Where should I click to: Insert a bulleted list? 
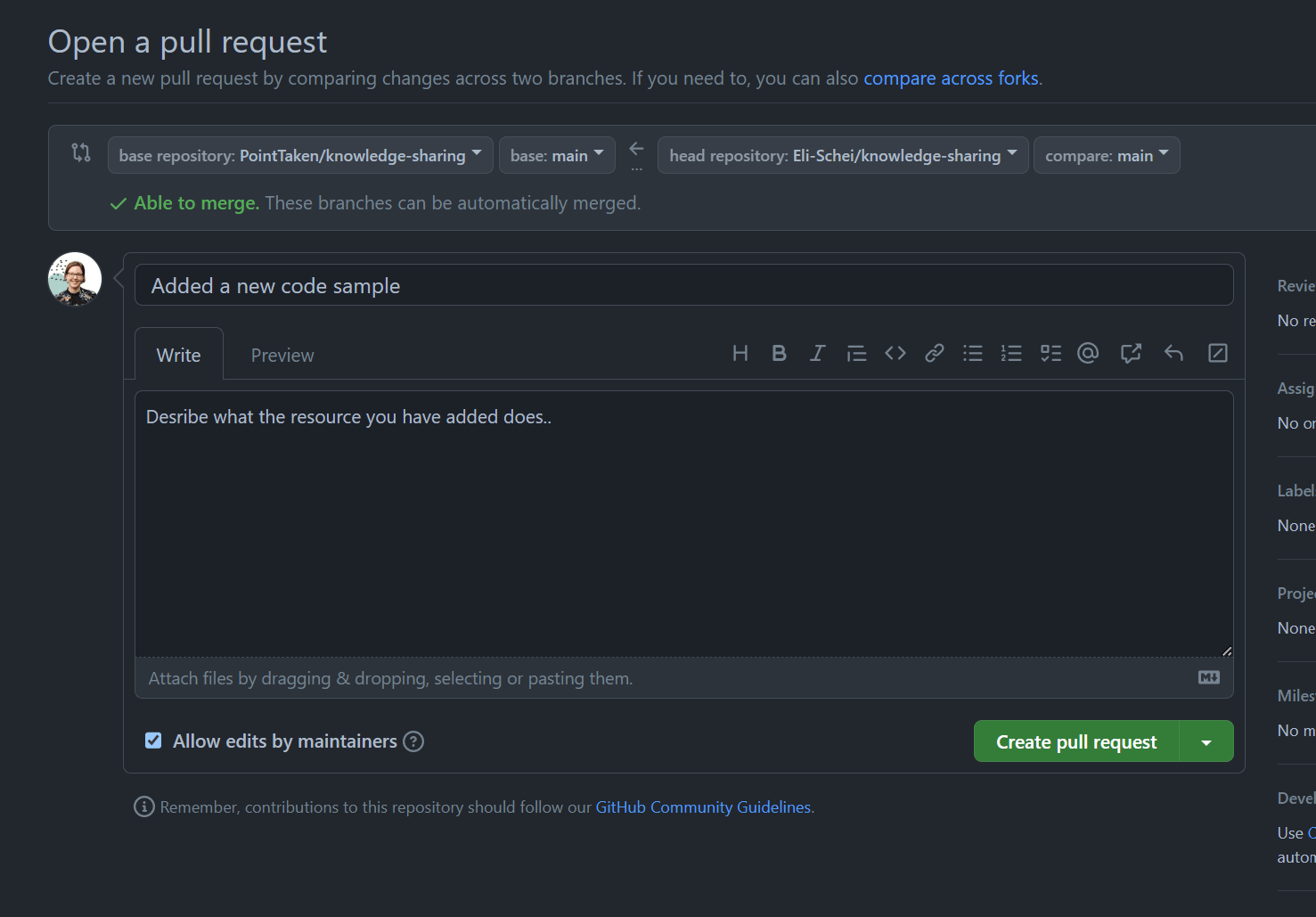(x=973, y=354)
